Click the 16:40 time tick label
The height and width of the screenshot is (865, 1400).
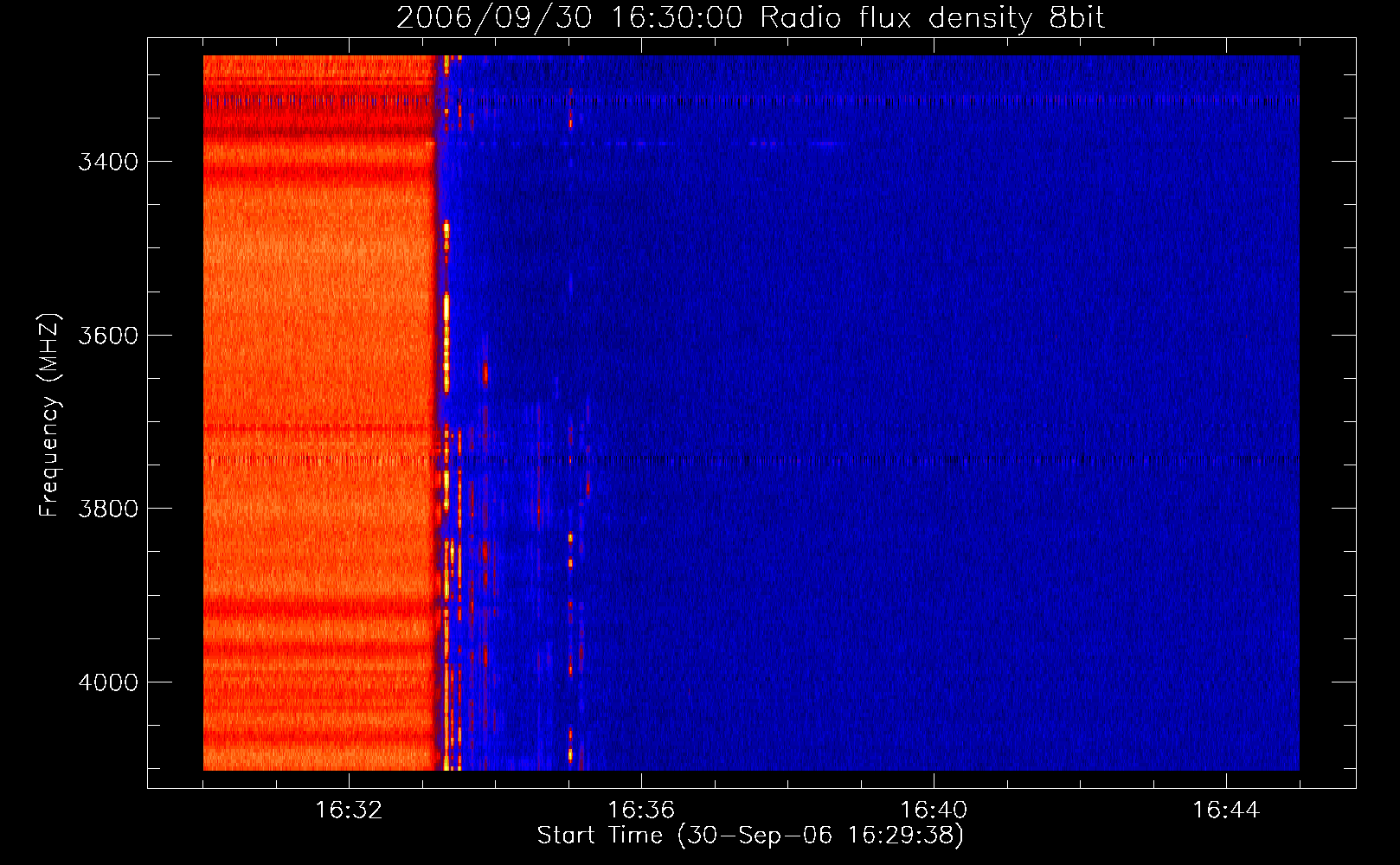coord(934,811)
